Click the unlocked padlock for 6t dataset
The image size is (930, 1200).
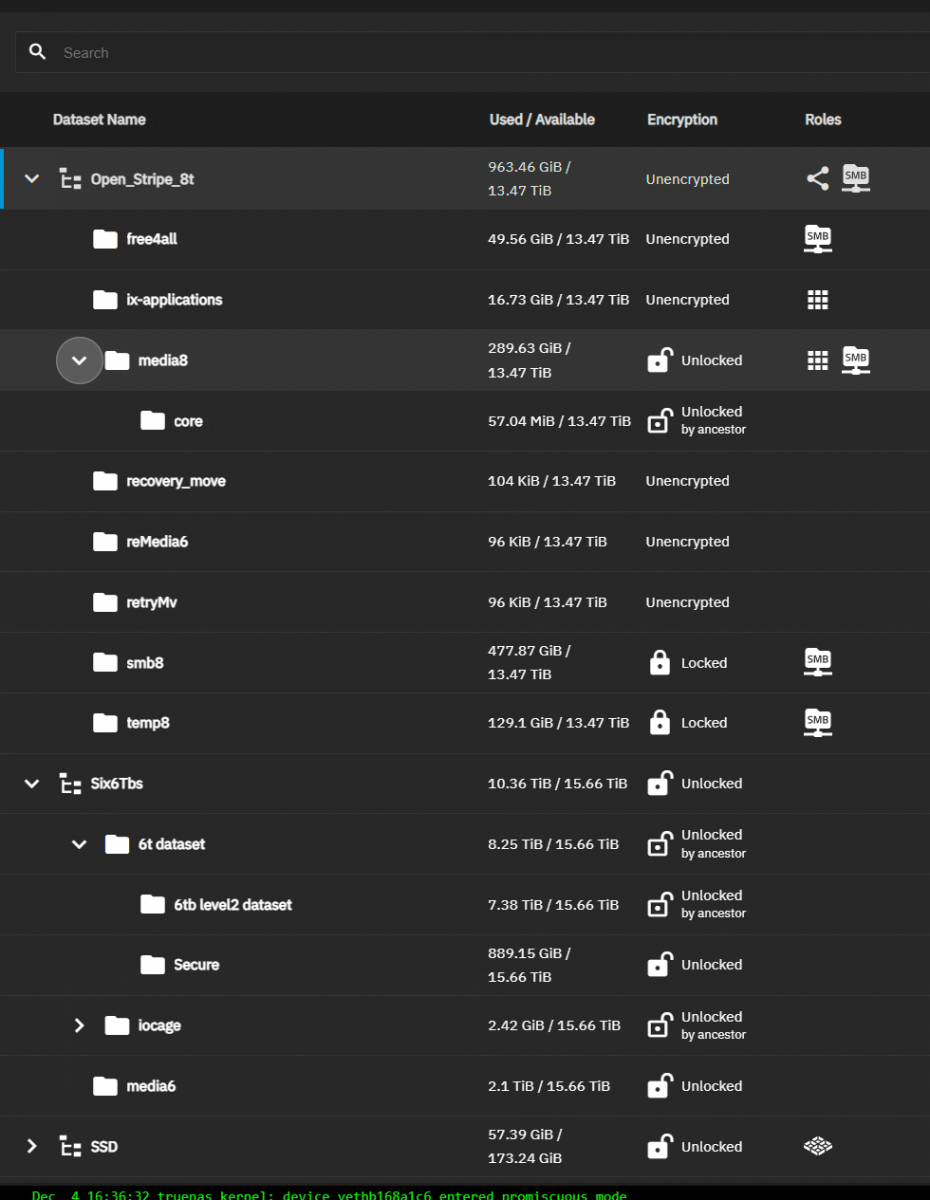[659, 844]
